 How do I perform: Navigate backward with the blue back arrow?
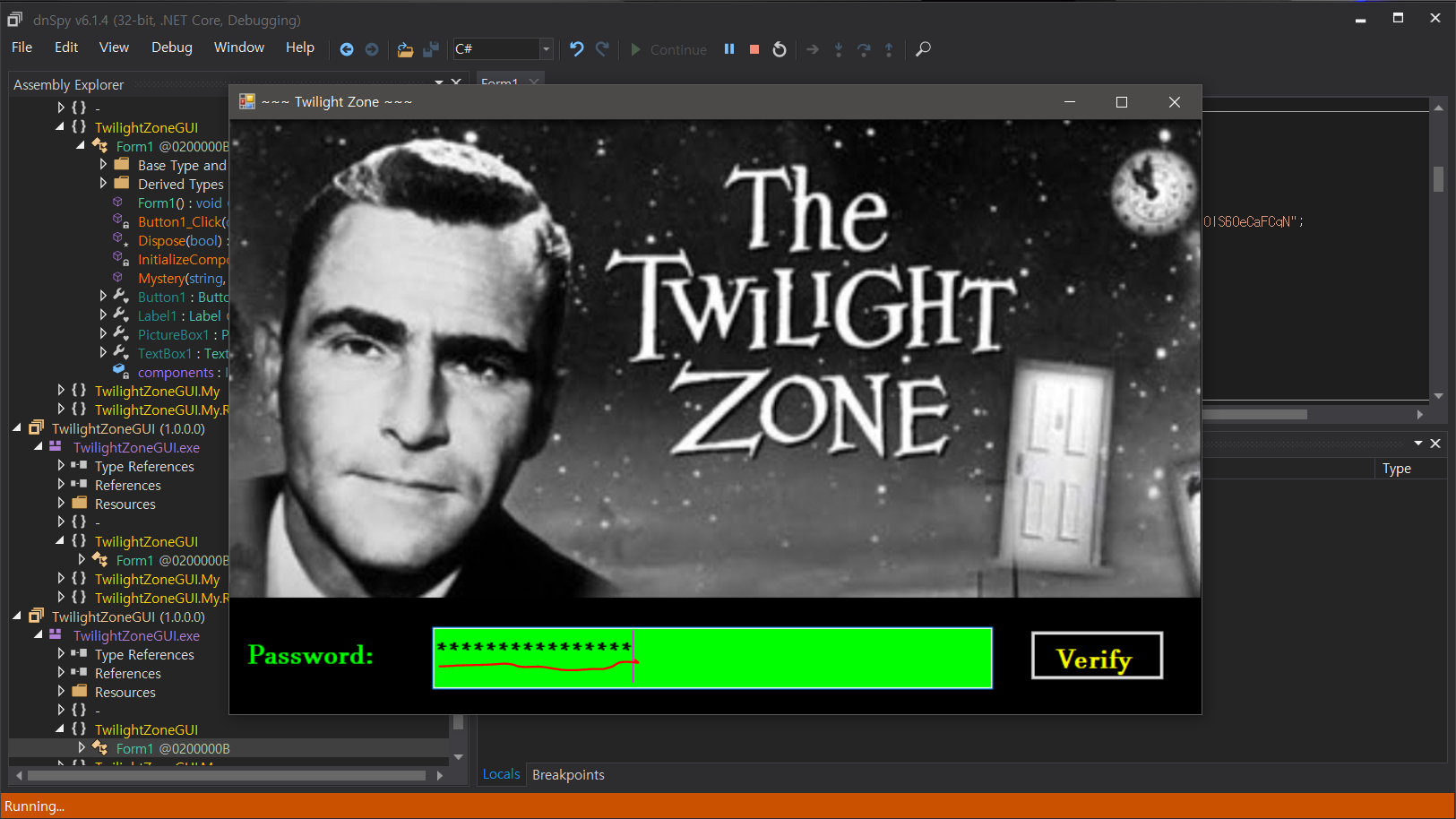(x=347, y=49)
